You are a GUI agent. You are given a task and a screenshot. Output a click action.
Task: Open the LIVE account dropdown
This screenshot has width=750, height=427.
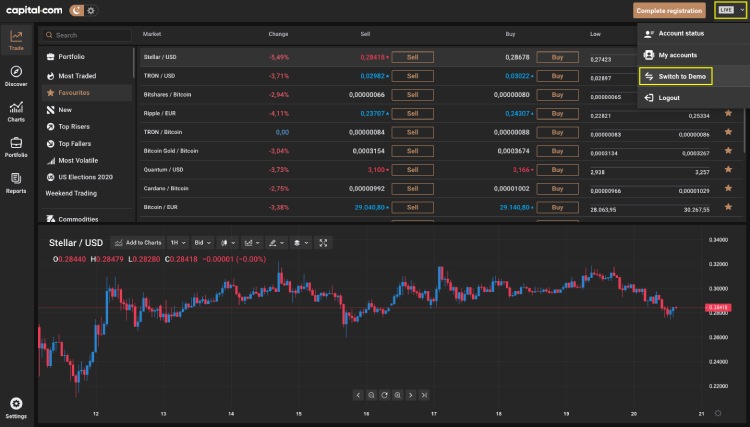pyautogui.click(x=730, y=10)
